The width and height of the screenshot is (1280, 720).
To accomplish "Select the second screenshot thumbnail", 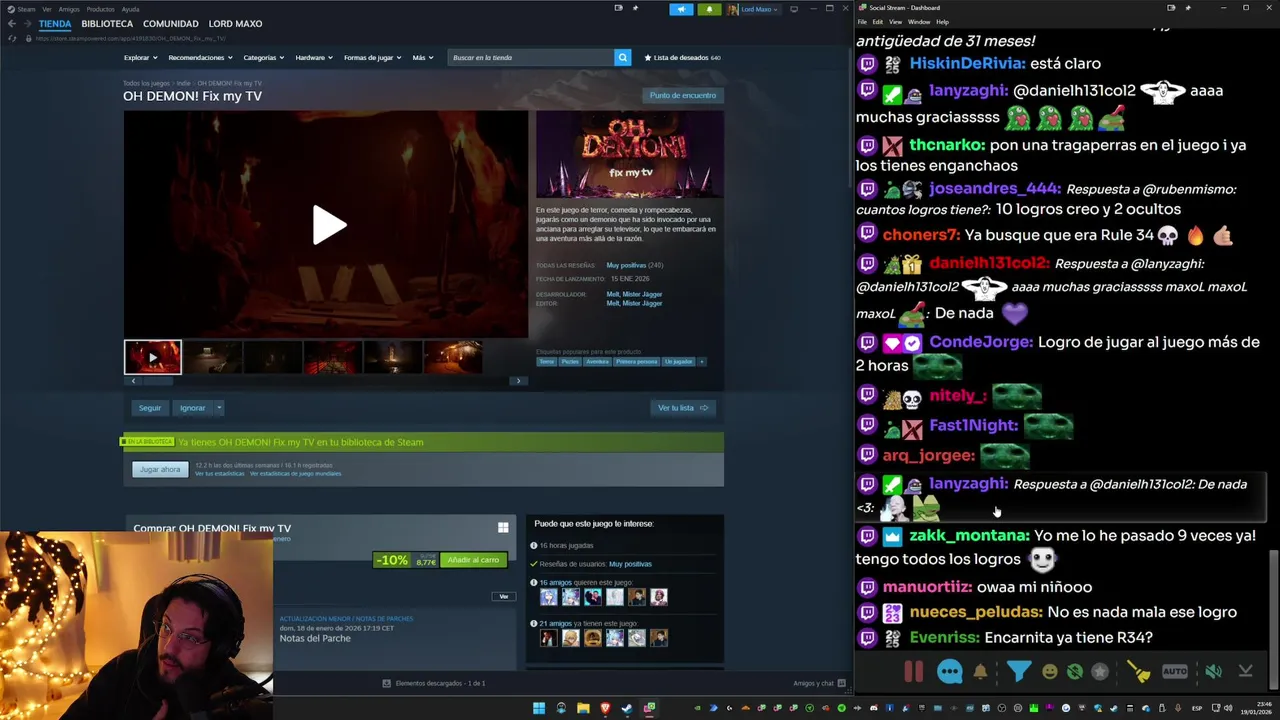I will (x=213, y=357).
